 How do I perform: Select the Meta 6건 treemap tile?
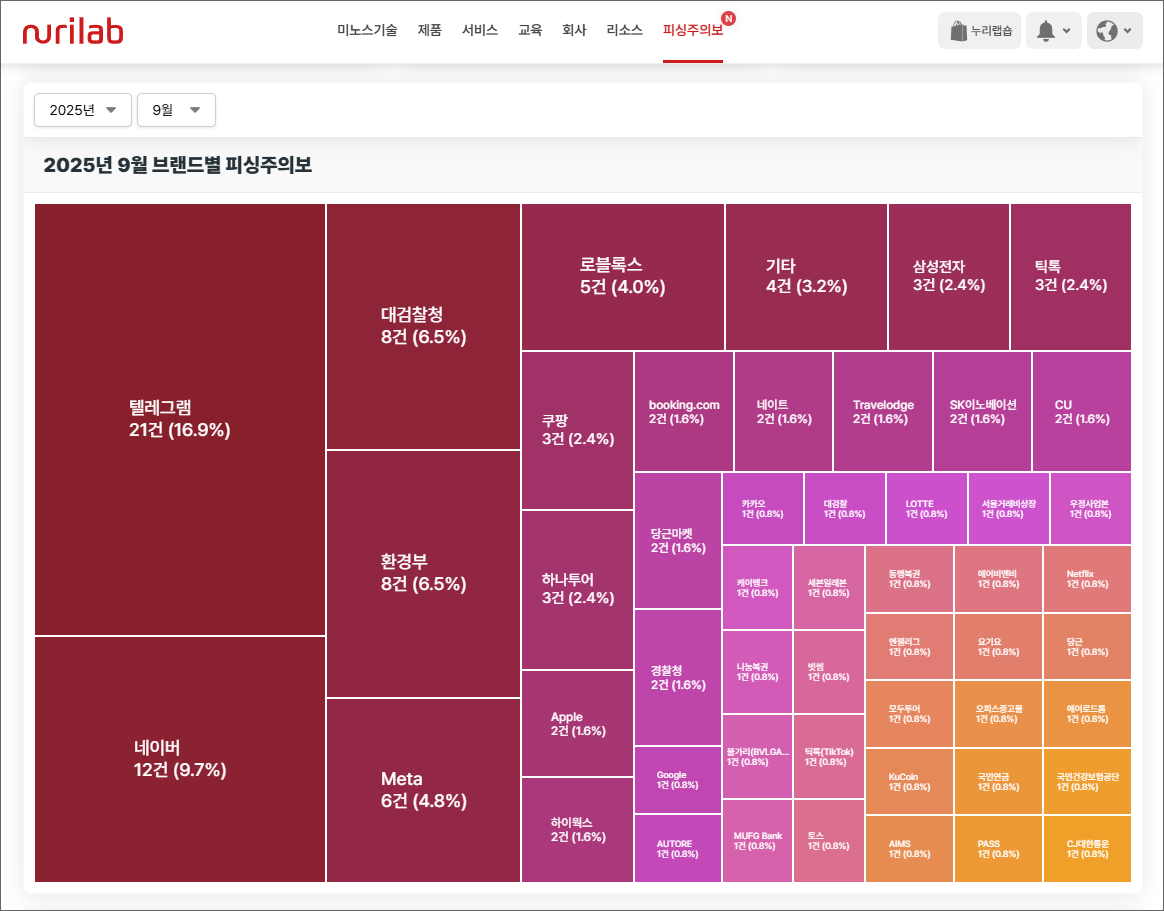pyautogui.click(x=423, y=789)
